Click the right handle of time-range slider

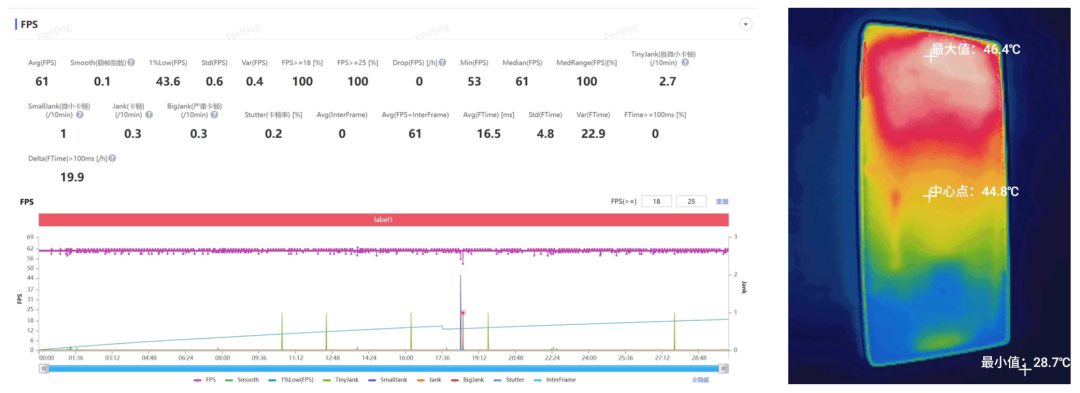point(723,368)
